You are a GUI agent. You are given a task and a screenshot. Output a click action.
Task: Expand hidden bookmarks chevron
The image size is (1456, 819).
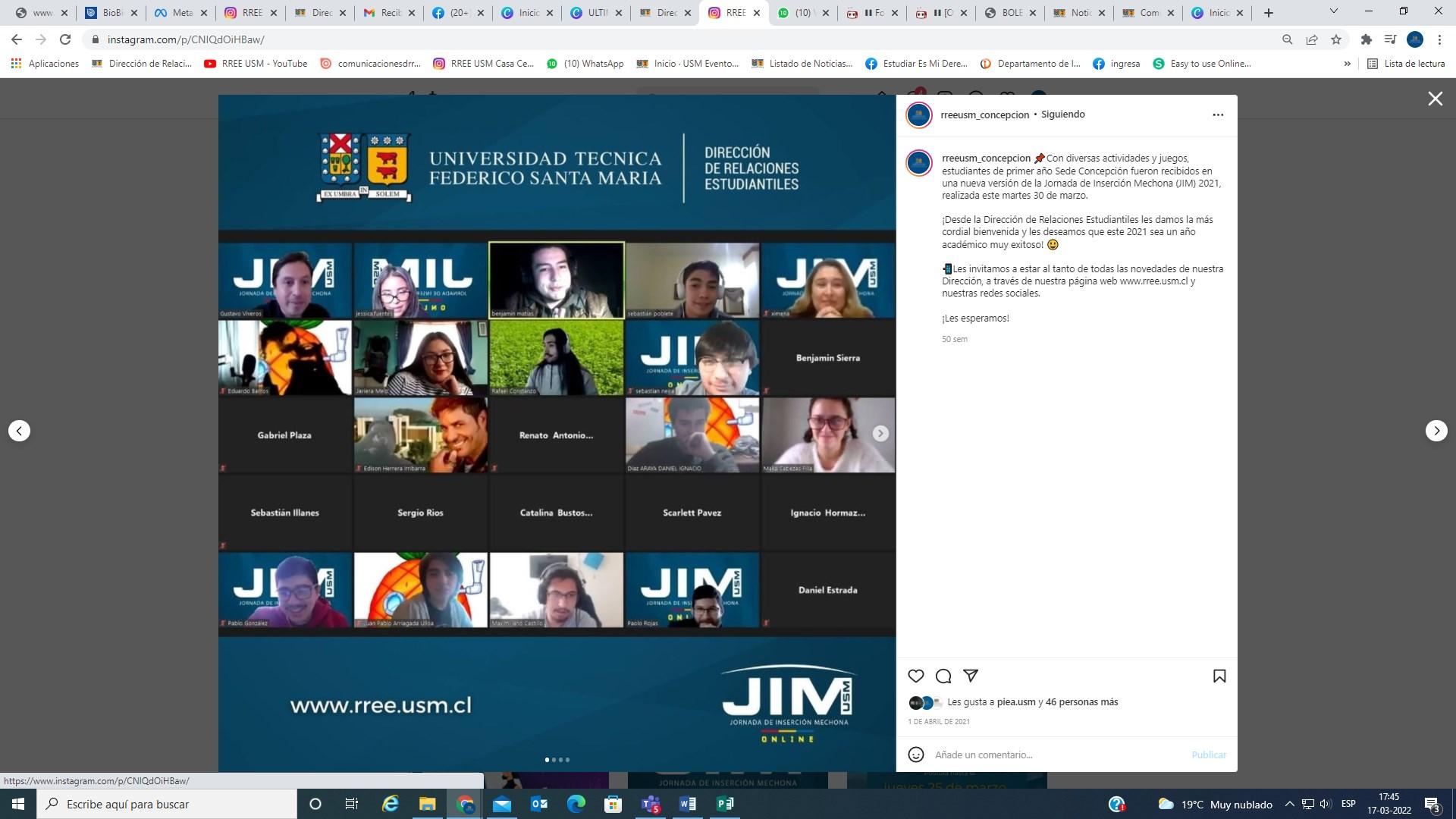[1347, 64]
